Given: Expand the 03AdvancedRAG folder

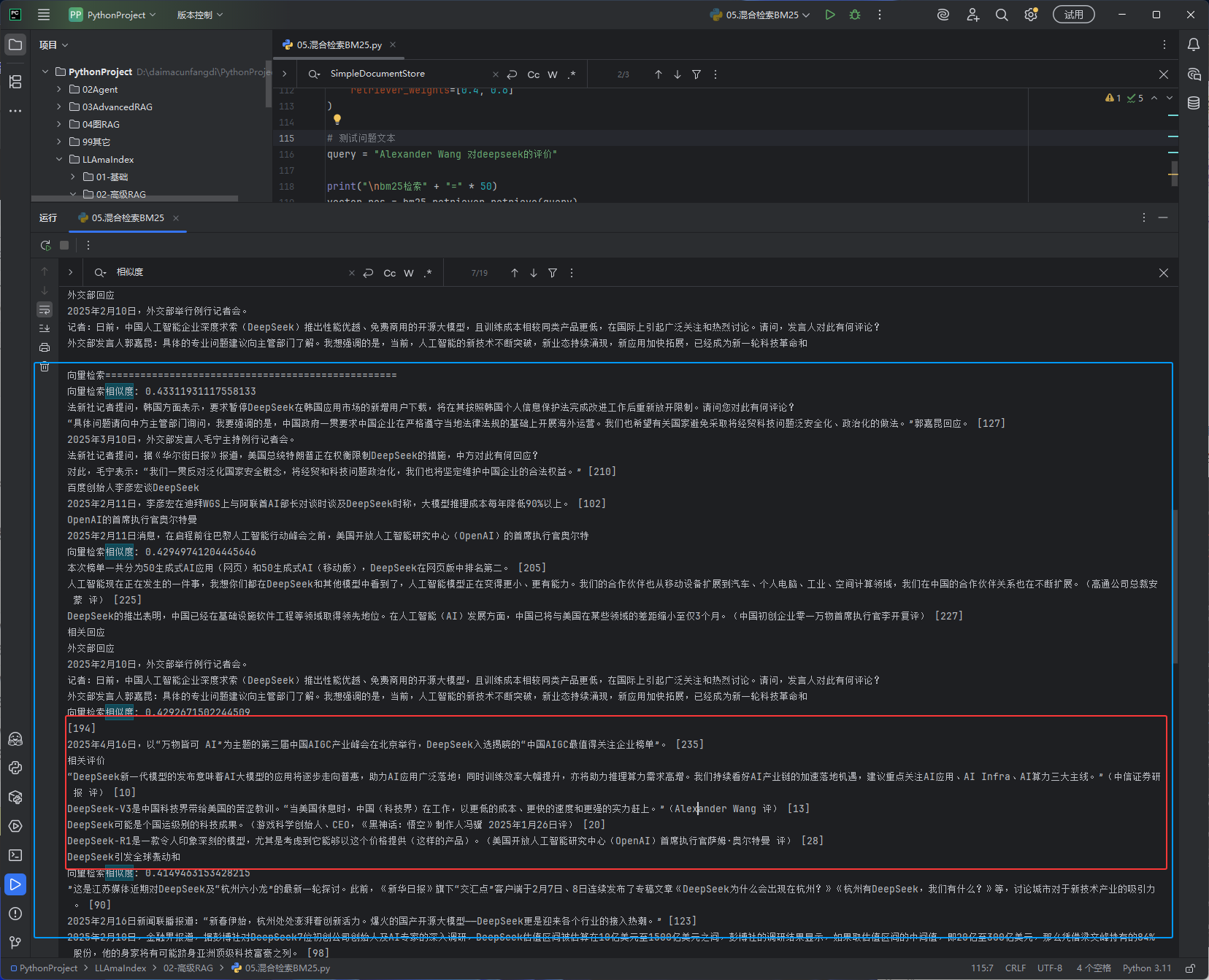Looking at the screenshot, I should (59, 107).
